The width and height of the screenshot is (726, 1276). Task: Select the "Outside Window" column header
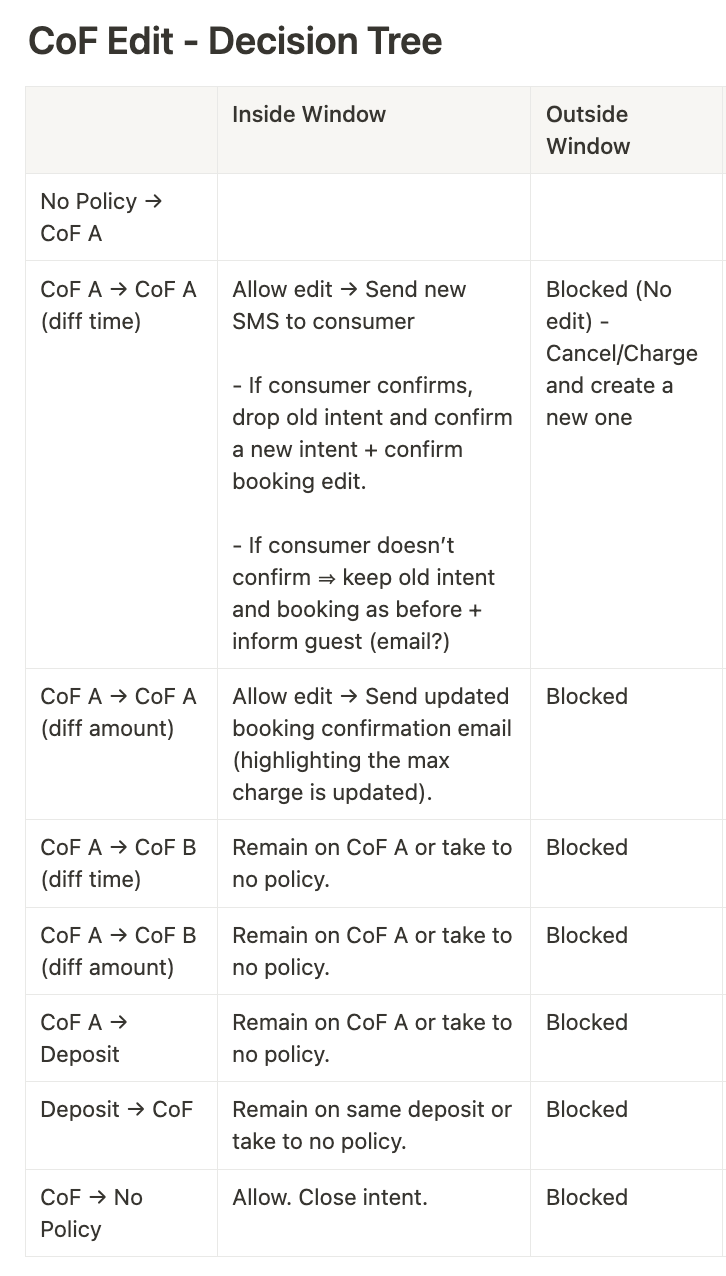tap(588, 130)
